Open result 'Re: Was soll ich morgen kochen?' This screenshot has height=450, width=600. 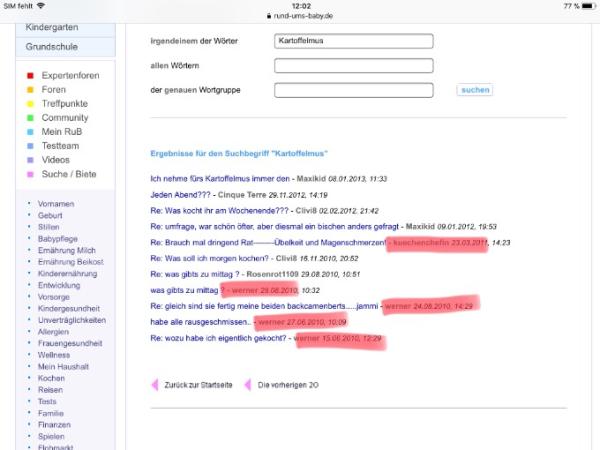click(x=209, y=258)
